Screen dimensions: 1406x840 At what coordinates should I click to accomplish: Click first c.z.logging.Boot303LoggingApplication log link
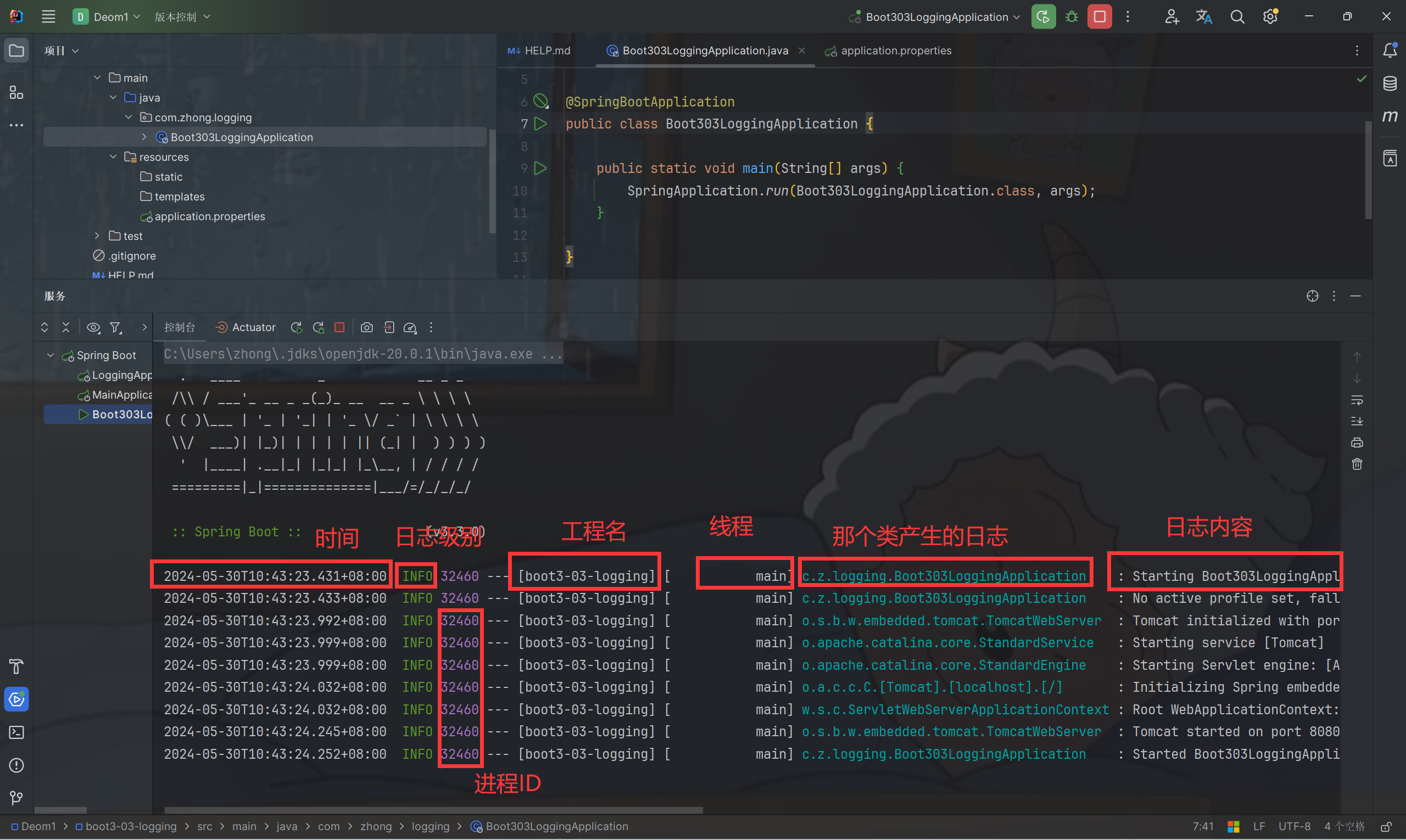click(x=944, y=576)
